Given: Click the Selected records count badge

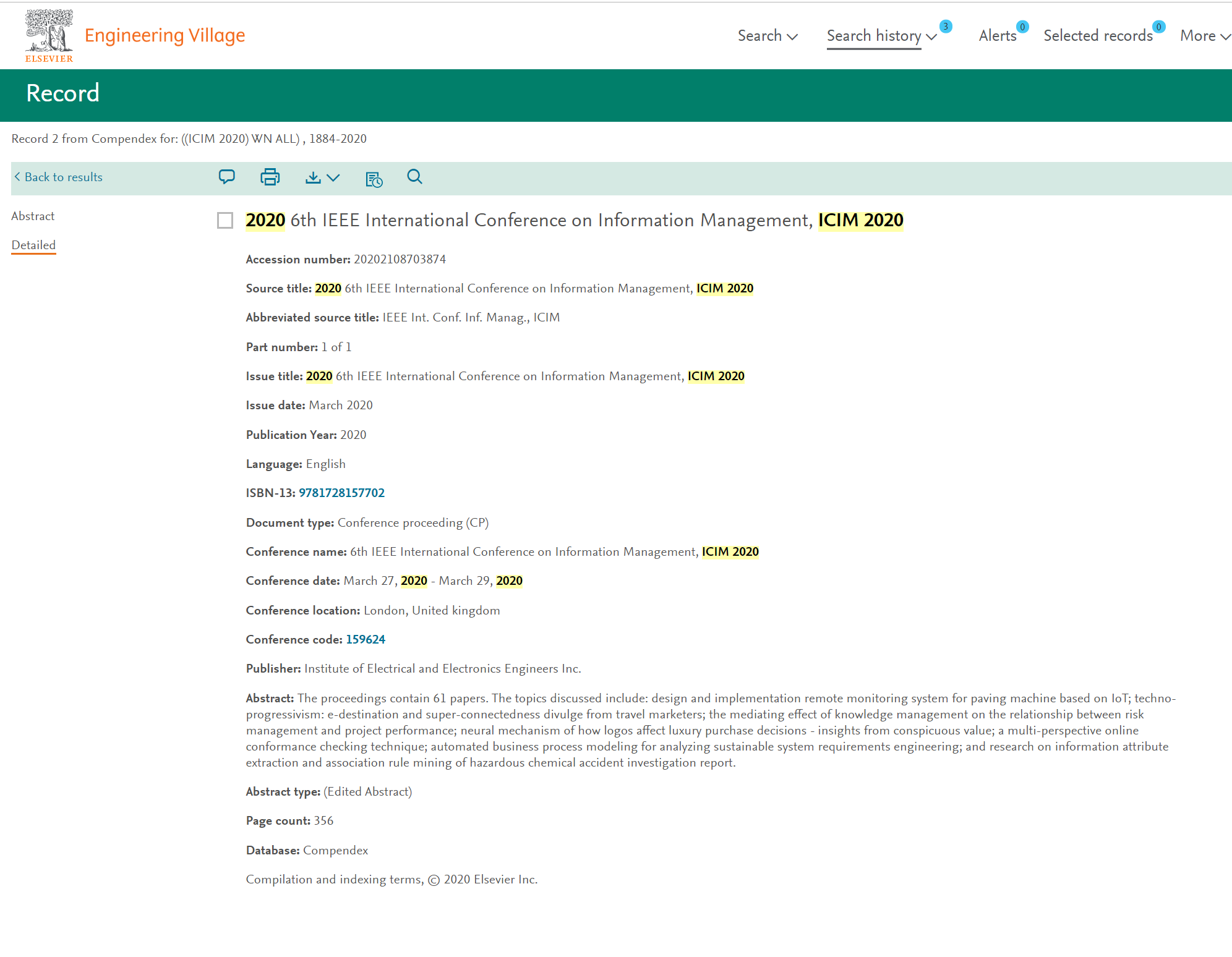Looking at the screenshot, I should pyautogui.click(x=1159, y=27).
